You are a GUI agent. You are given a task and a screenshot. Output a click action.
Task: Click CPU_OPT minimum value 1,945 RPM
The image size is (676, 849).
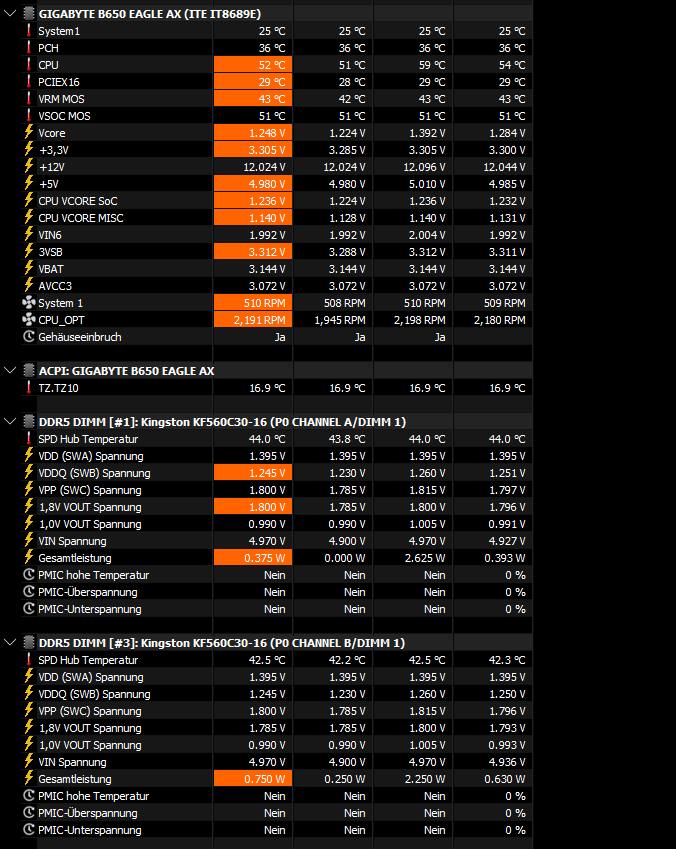point(340,320)
